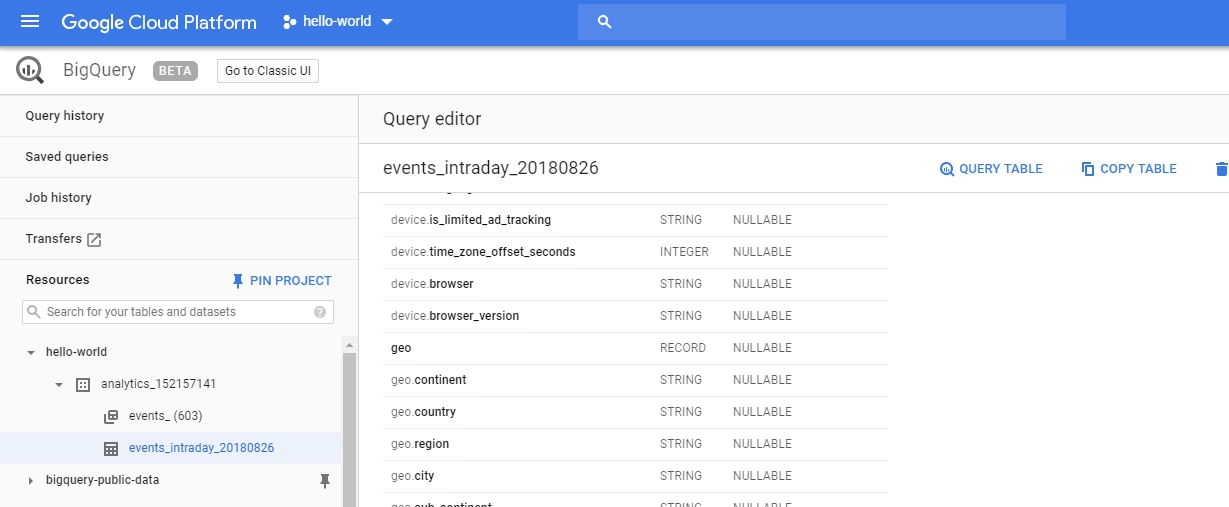The height and width of the screenshot is (507, 1229).
Task: Click the search magnifier icon in top bar
Action: tap(604, 22)
